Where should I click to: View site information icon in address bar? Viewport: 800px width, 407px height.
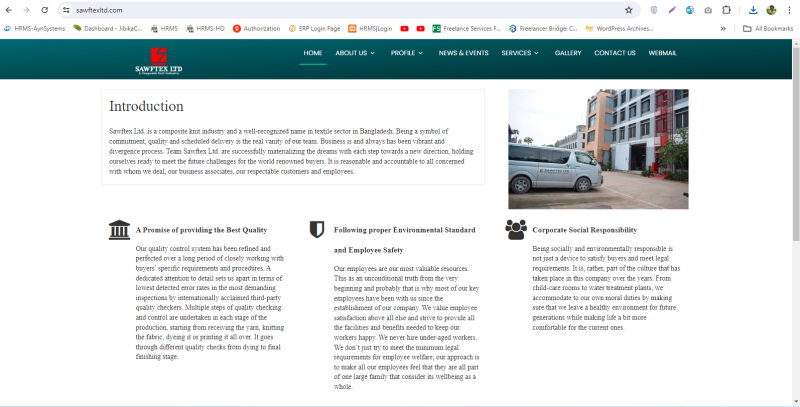click(66, 10)
